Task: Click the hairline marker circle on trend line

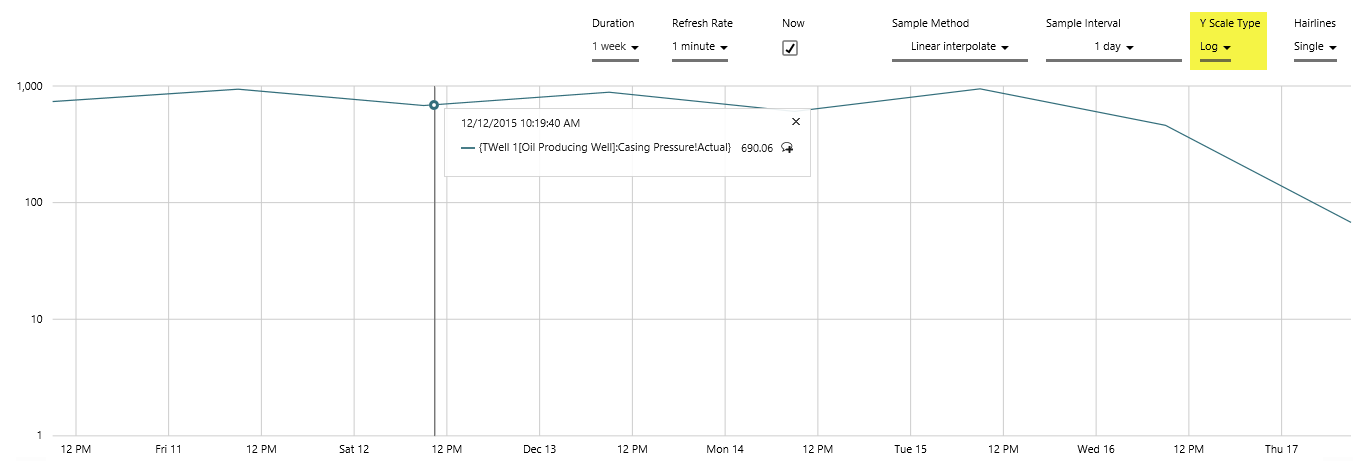Action: 434,105
